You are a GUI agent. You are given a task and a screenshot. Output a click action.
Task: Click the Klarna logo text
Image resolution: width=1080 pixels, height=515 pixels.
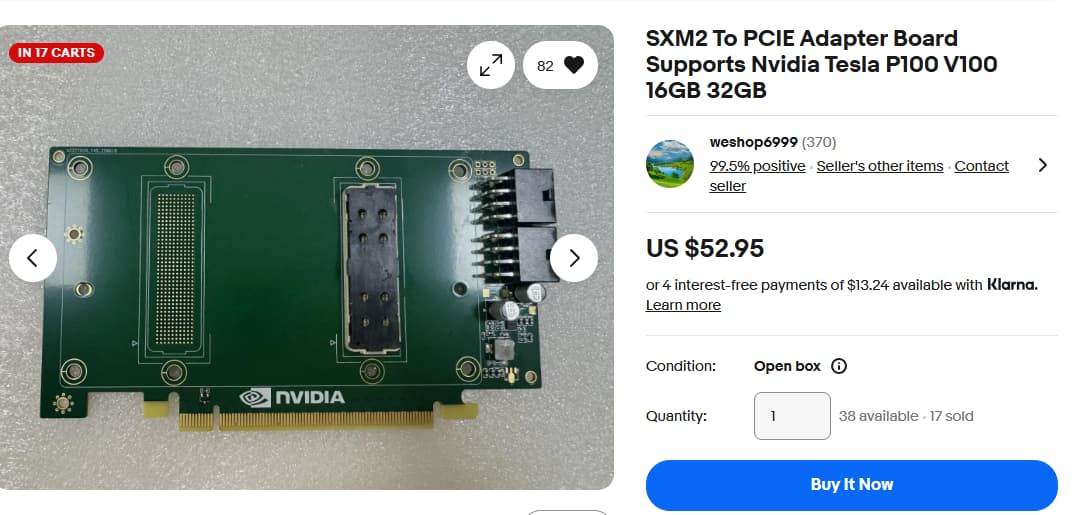(1012, 284)
